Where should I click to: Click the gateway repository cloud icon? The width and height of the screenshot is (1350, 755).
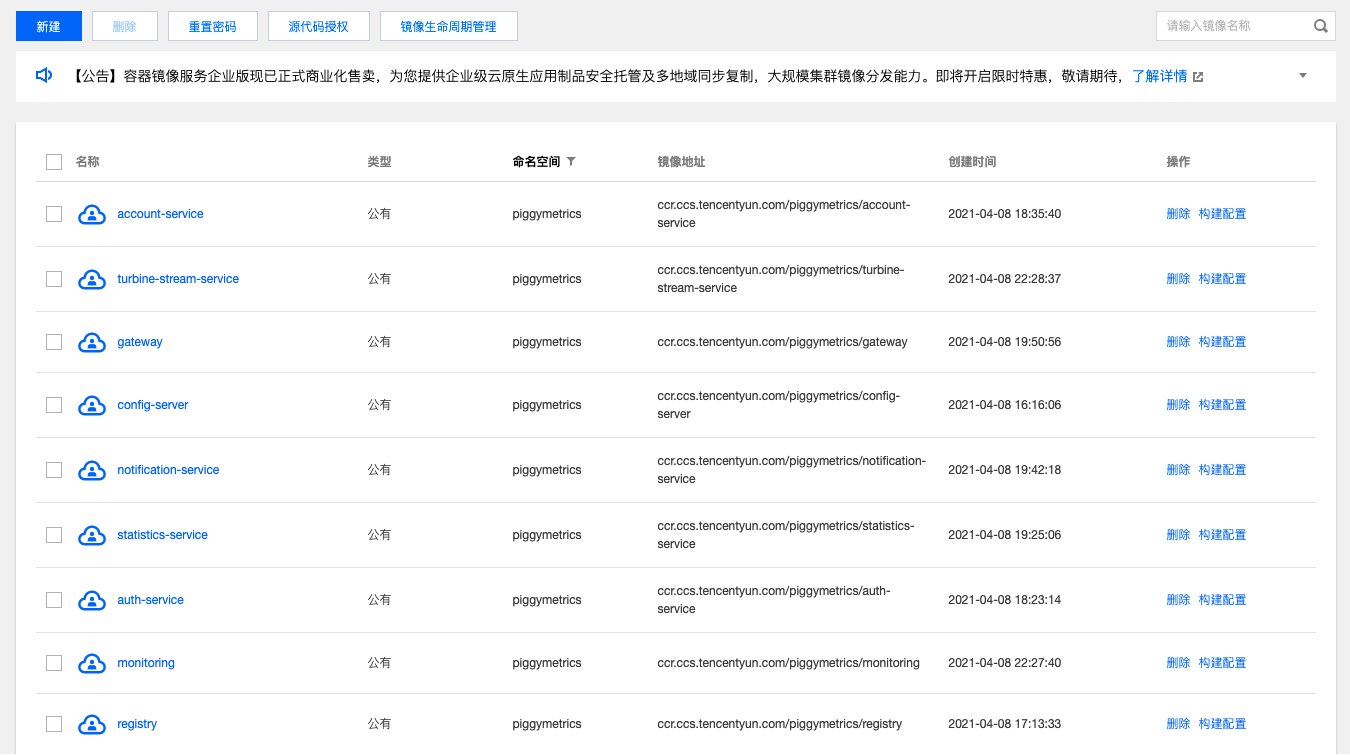coord(92,342)
